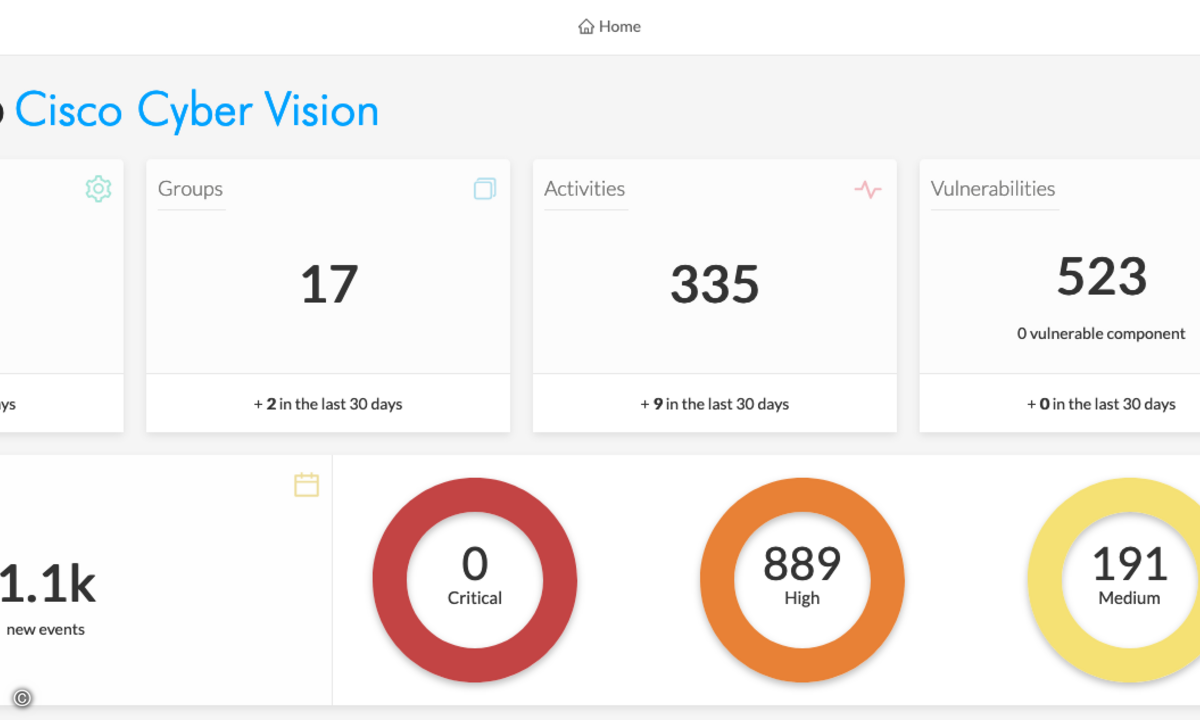Select the orange High donut chart
1200x720 pixels.
click(802, 580)
